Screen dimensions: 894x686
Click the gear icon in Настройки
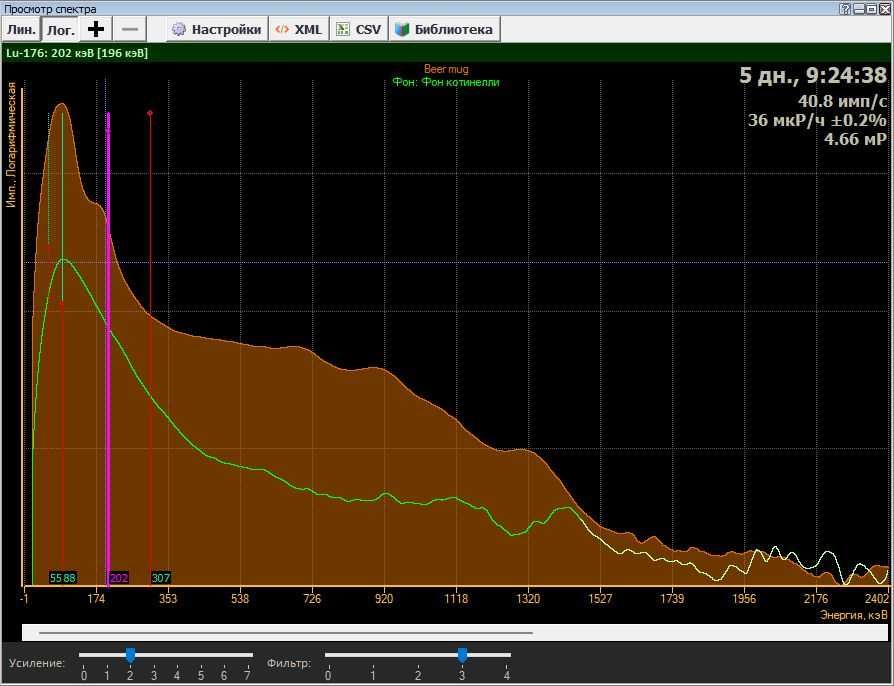click(x=179, y=30)
